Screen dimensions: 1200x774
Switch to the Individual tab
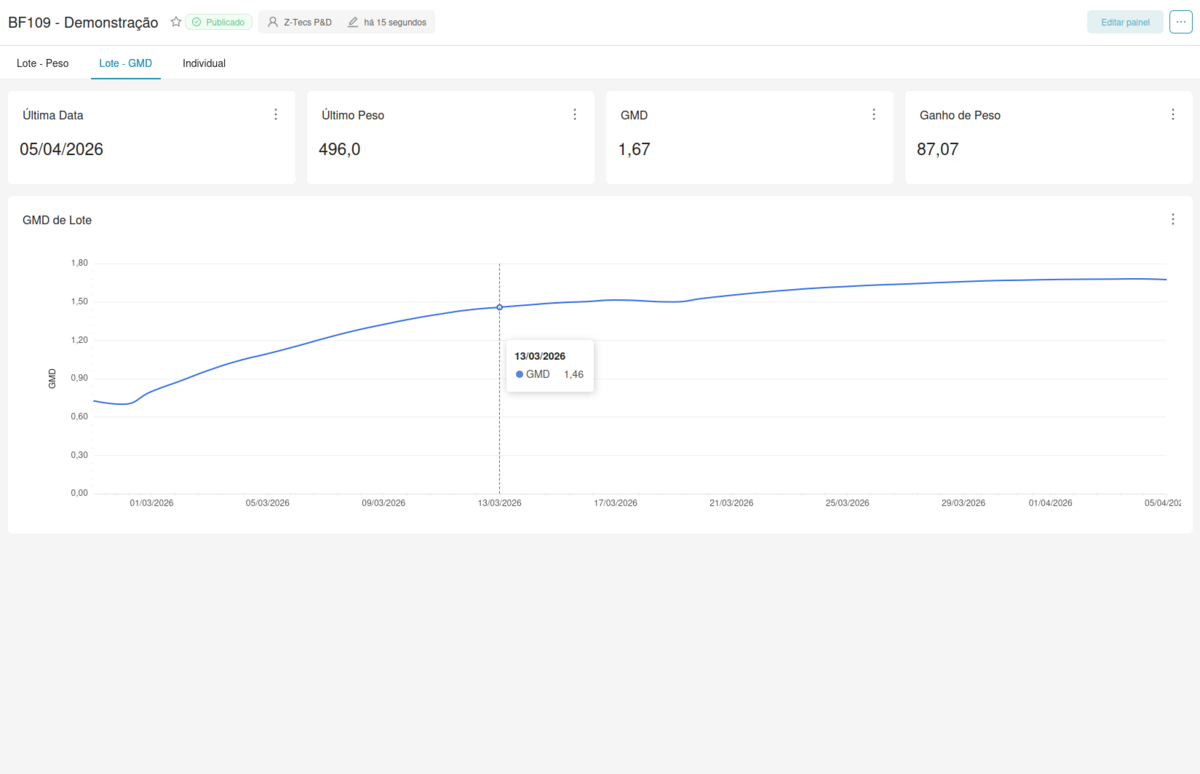pyautogui.click(x=204, y=63)
